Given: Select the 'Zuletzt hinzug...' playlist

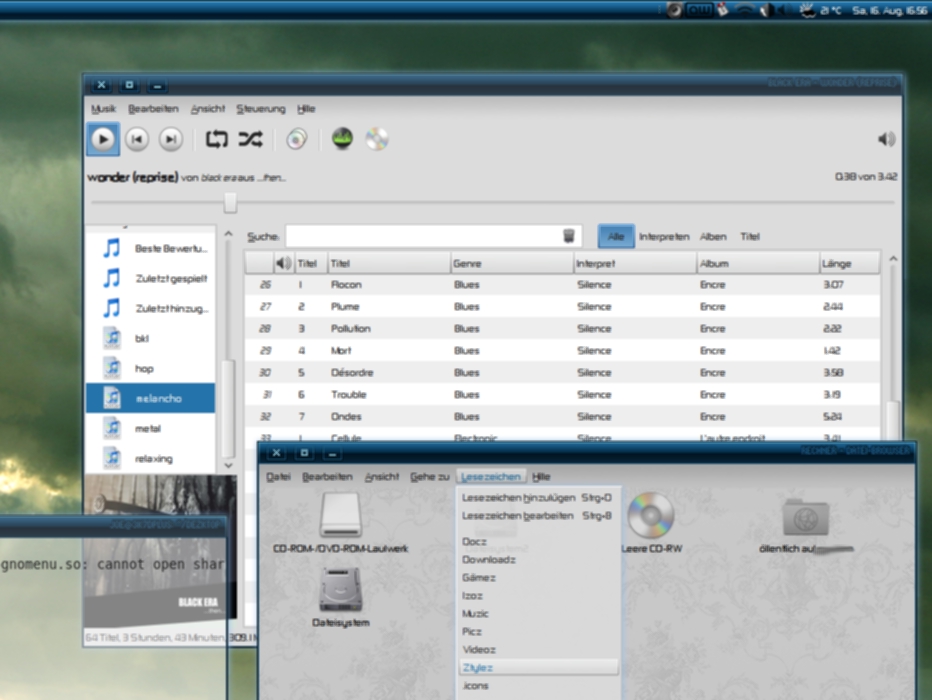Looking at the screenshot, I should click(x=151, y=308).
